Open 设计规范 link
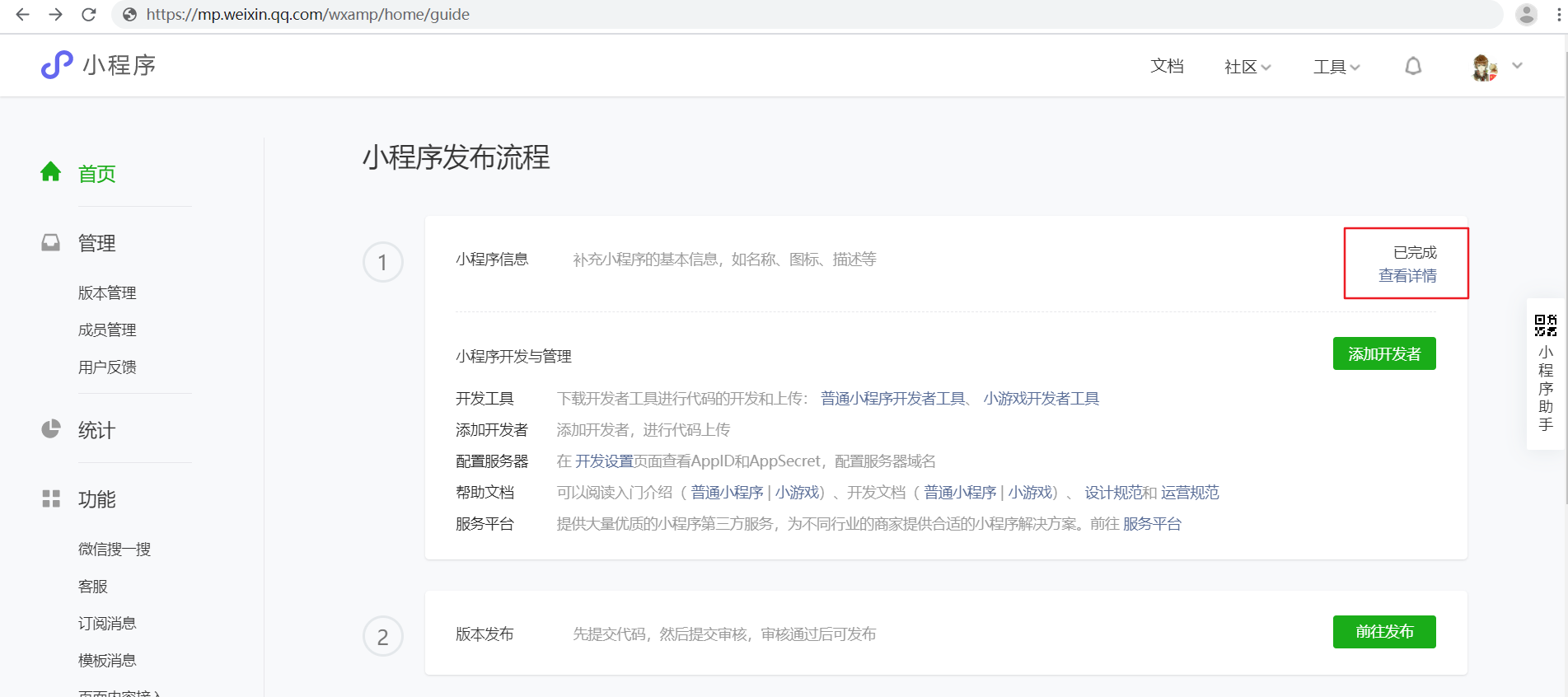 pos(1113,493)
